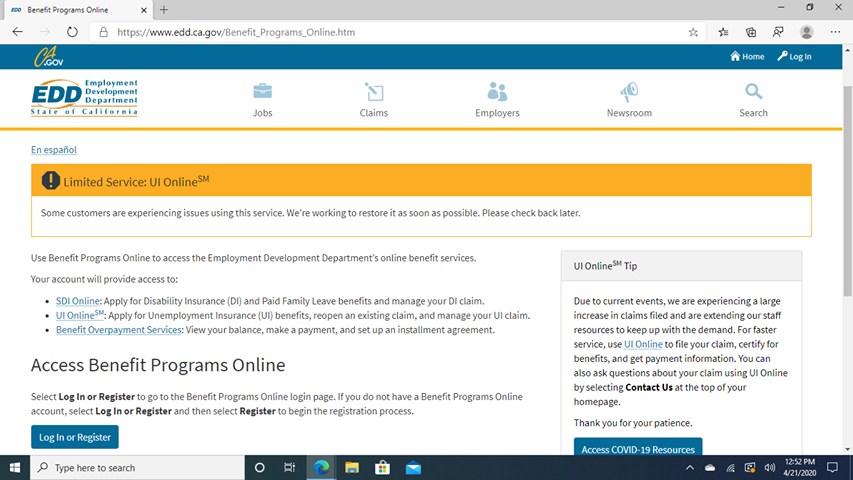
Task: Open the Newsroom megaphone icon
Action: click(x=629, y=93)
